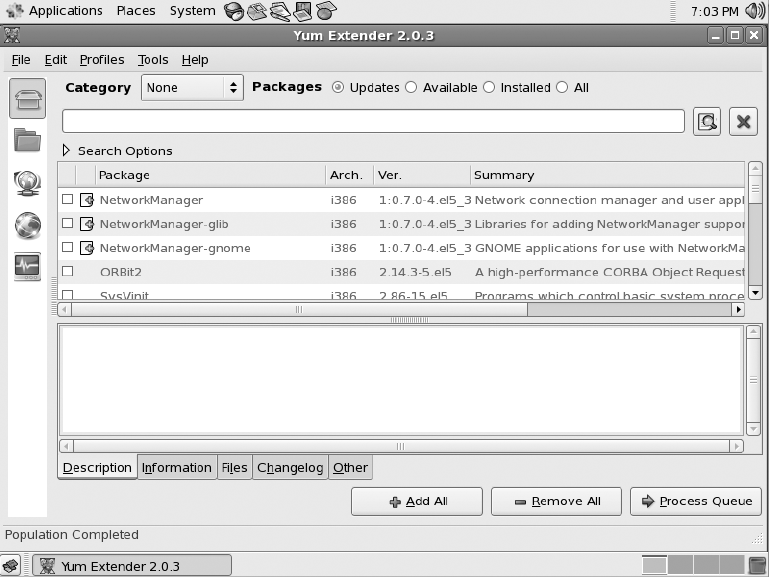The image size is (769, 577).
Task: Open the trash icon in bottom panel
Action: pos(758,565)
